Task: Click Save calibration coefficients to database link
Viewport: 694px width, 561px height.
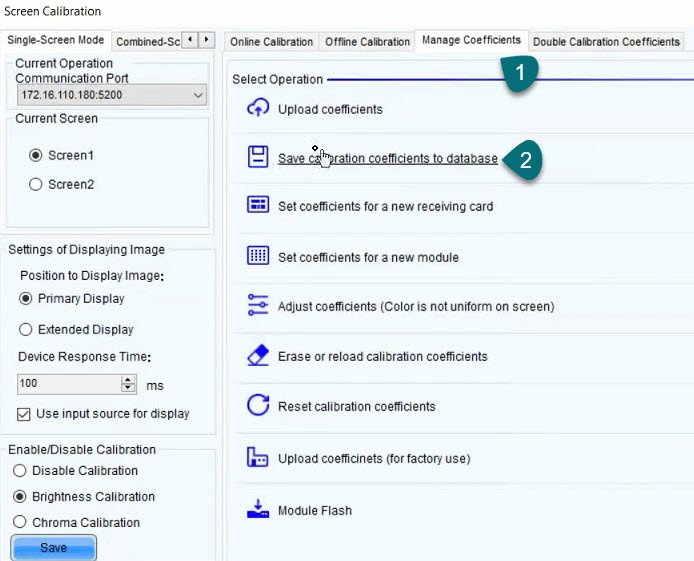Action: pos(387,158)
